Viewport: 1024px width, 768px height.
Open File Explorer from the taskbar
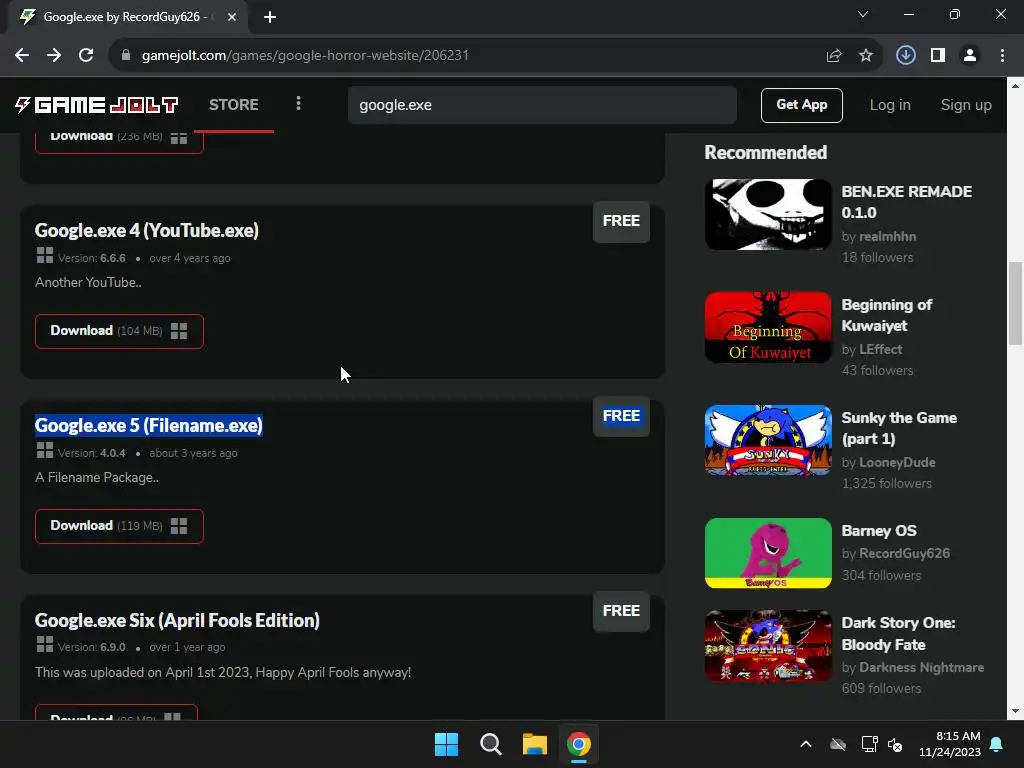click(x=534, y=744)
